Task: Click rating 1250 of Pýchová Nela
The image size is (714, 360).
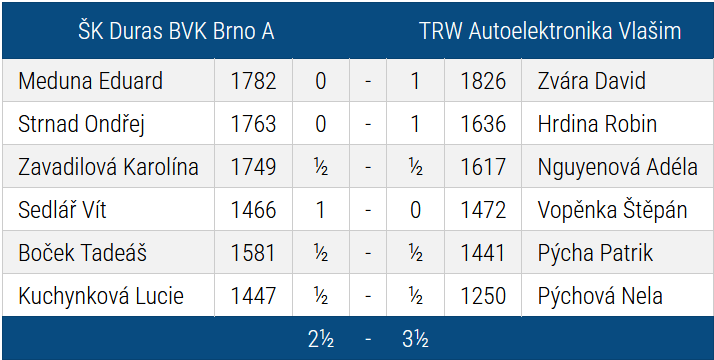Action: 483,296
